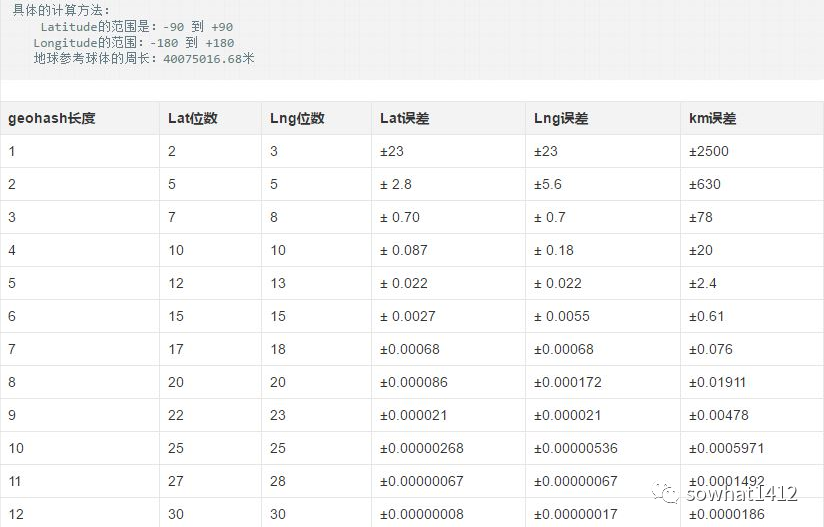Select the ±0.00000268 Lat error cell
This screenshot has height=527, width=824.
422,448
